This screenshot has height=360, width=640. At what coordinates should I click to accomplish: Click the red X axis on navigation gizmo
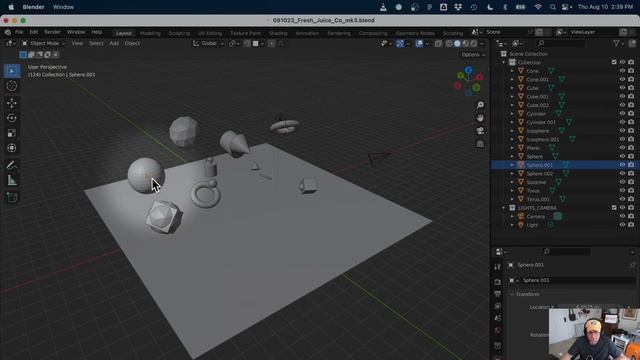480,77
